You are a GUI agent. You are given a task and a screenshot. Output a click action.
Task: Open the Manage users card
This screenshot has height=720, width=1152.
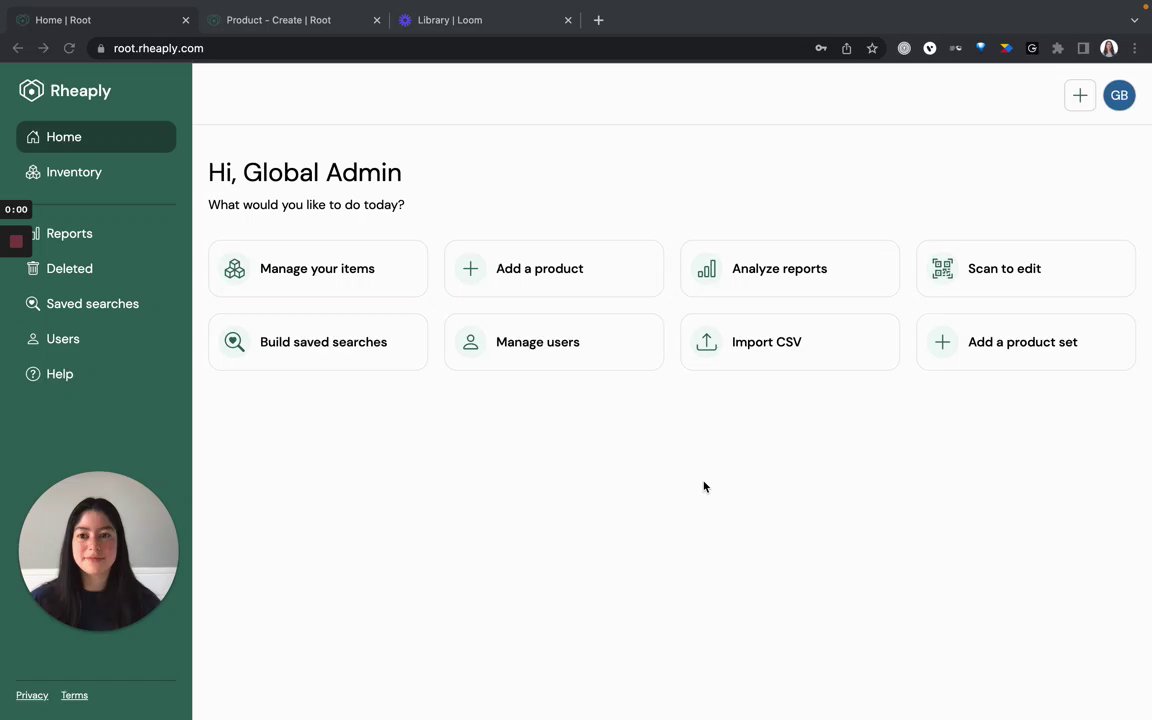click(553, 342)
